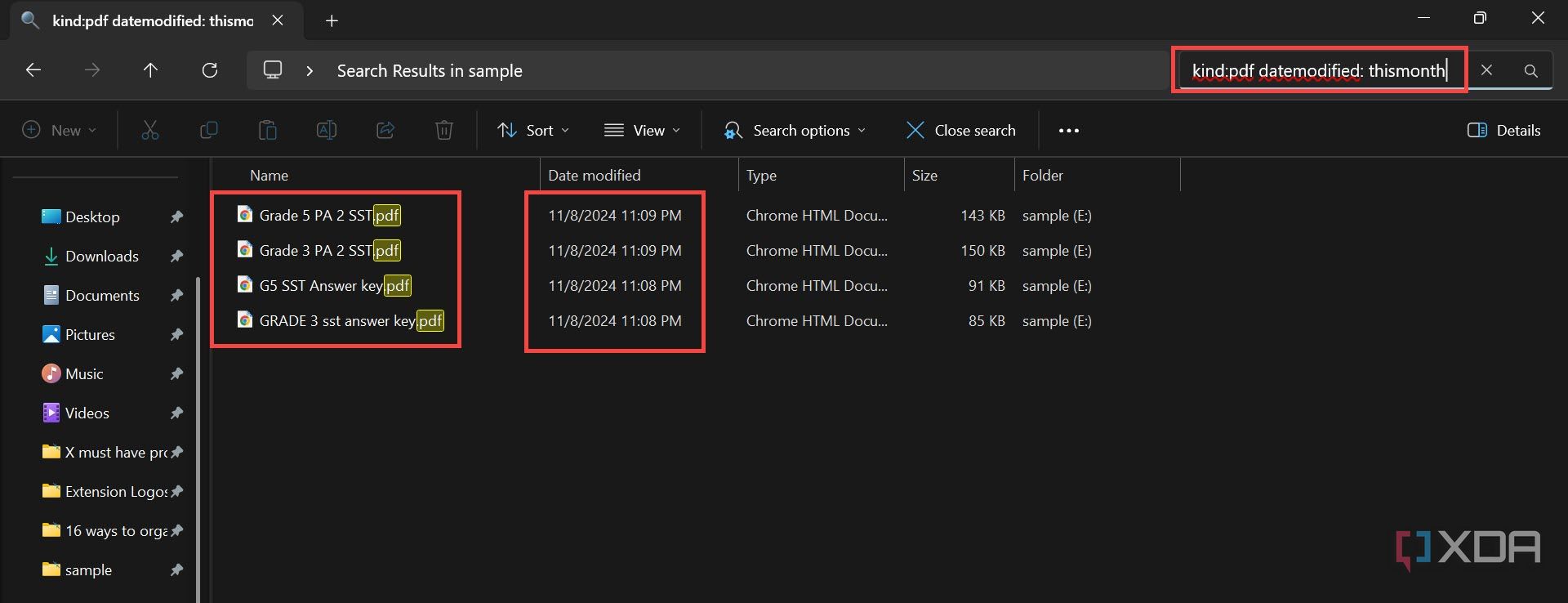Open a new tab with plus button

click(332, 20)
